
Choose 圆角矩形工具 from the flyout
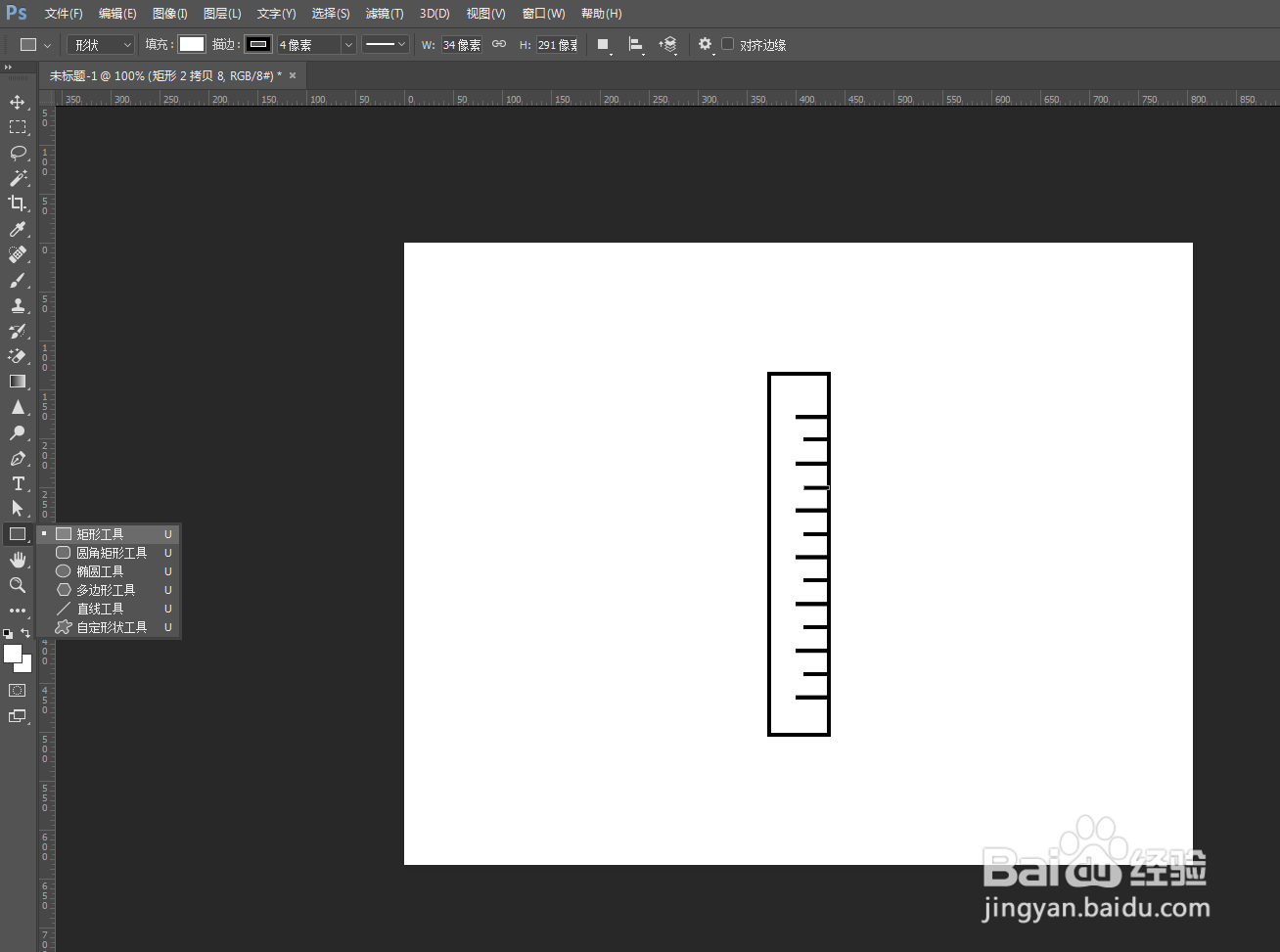[109, 553]
